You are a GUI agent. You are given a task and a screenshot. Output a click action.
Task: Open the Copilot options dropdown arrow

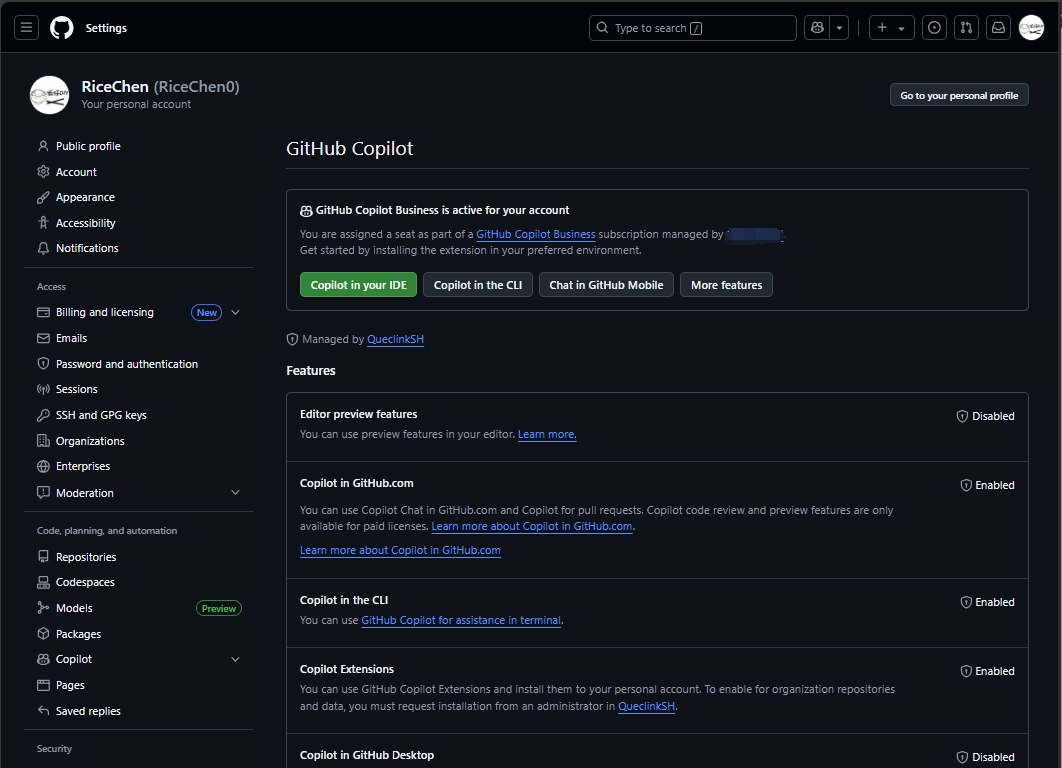coord(839,28)
